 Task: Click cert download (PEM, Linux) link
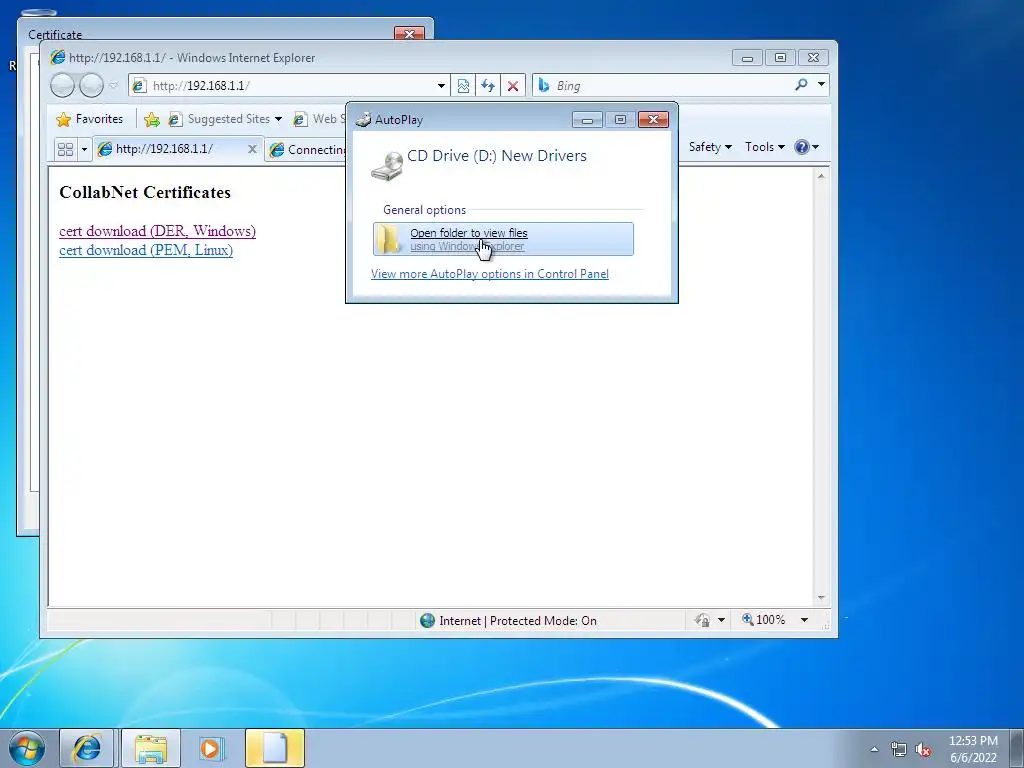[146, 250]
